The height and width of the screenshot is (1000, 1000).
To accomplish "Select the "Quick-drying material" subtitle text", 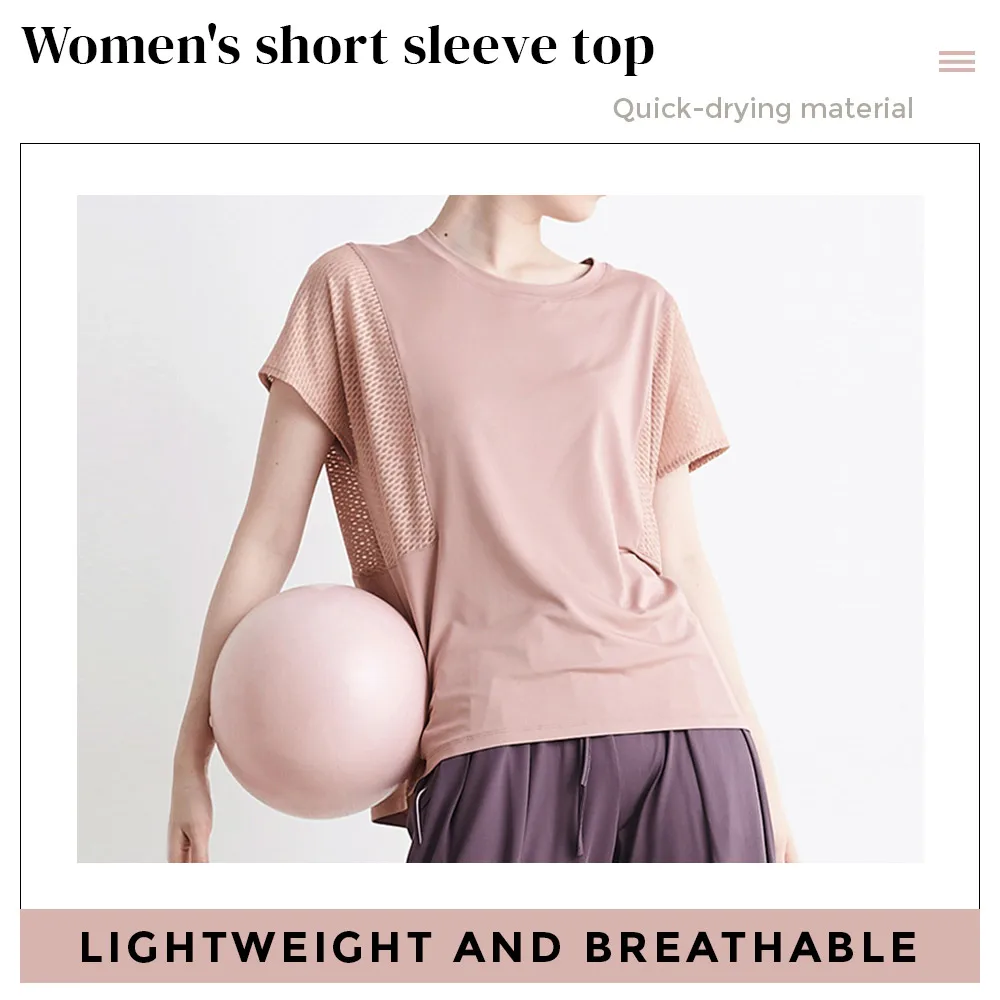I will point(763,109).
